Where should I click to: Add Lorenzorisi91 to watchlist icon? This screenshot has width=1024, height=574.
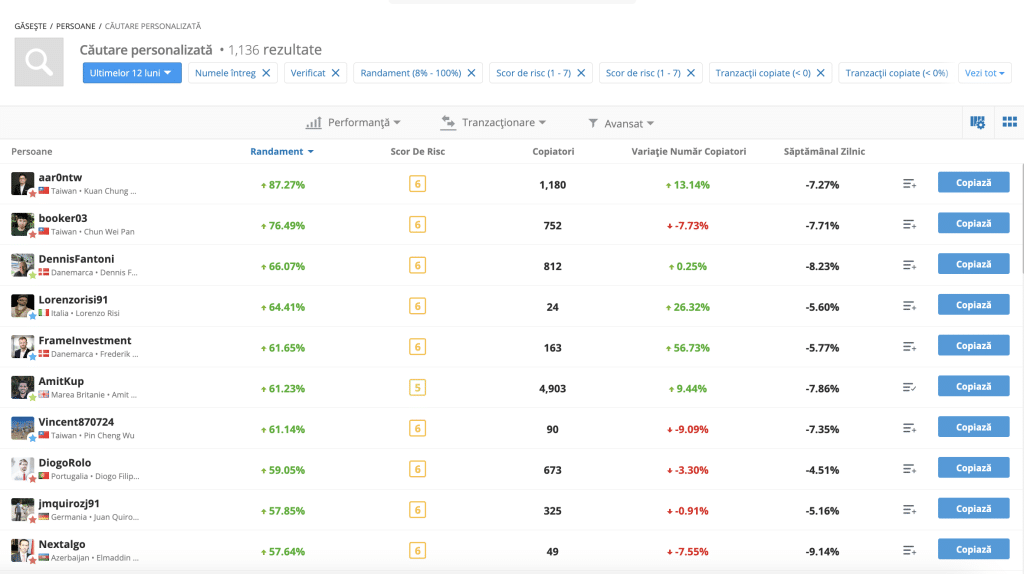coord(909,306)
